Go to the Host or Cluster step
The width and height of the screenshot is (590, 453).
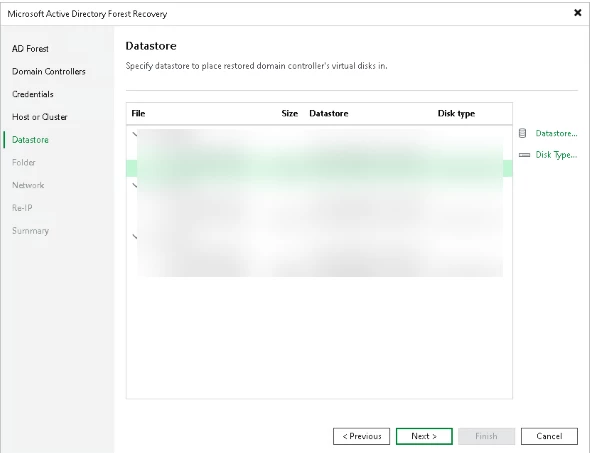[40, 117]
